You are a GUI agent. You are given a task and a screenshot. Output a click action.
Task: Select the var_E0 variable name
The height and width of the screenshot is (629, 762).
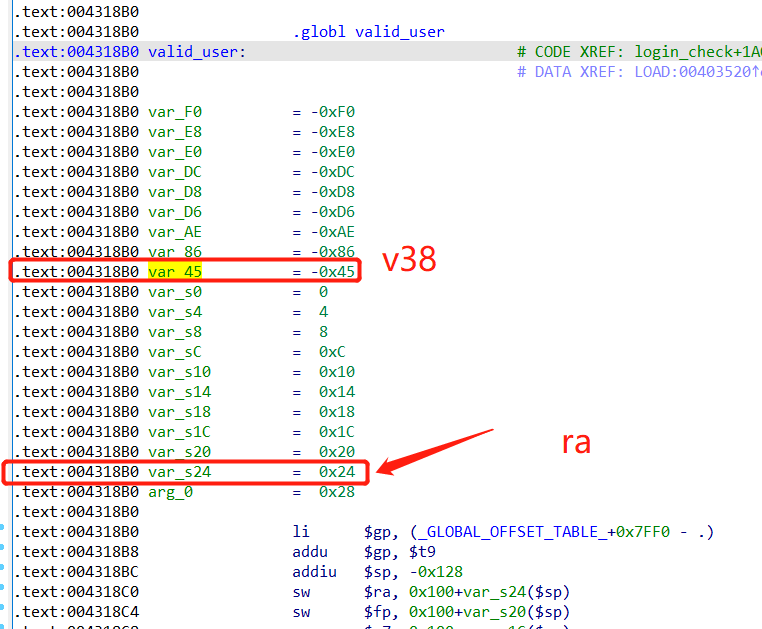click(175, 152)
